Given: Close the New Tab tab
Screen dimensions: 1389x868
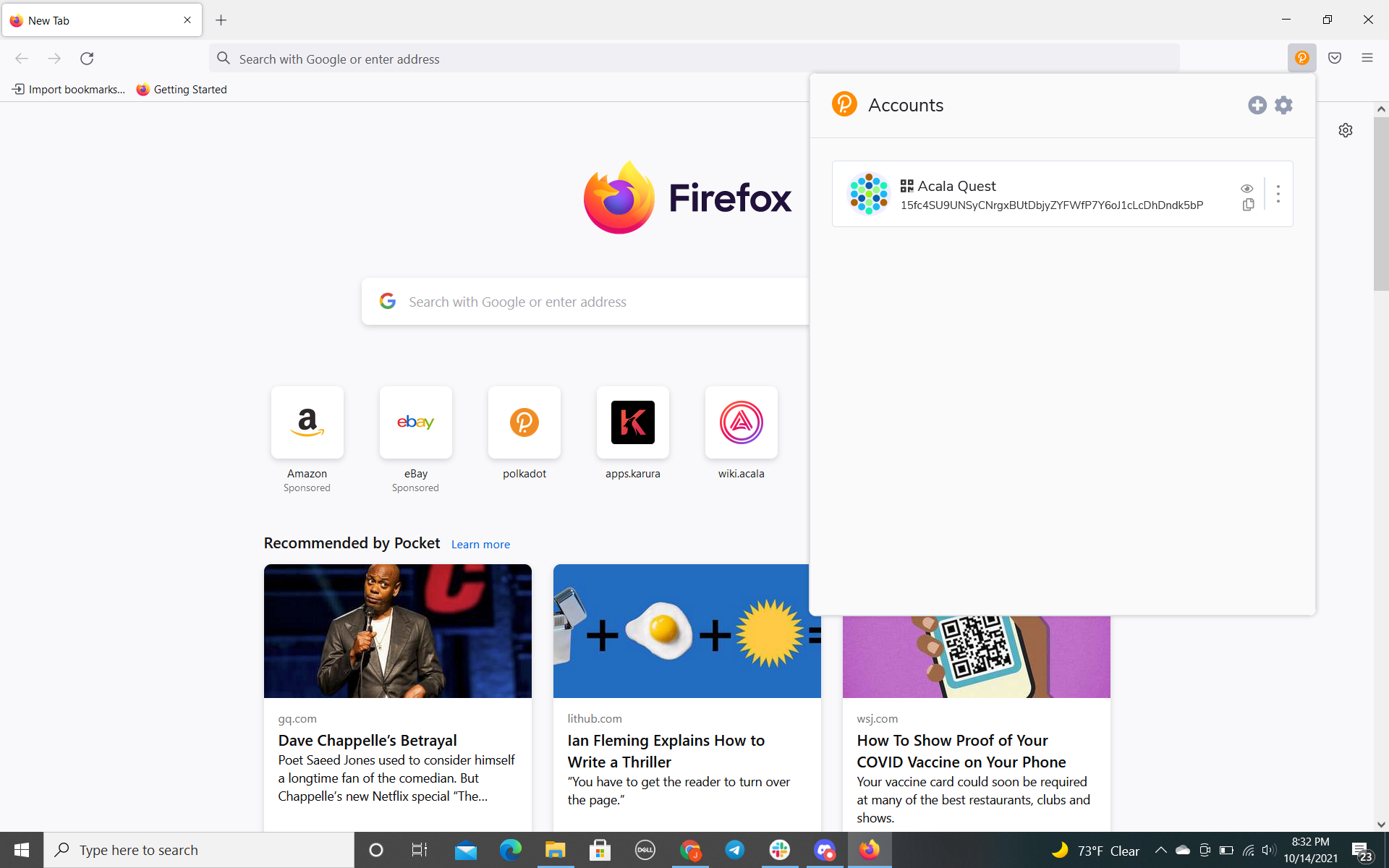Looking at the screenshot, I should [x=187, y=20].
